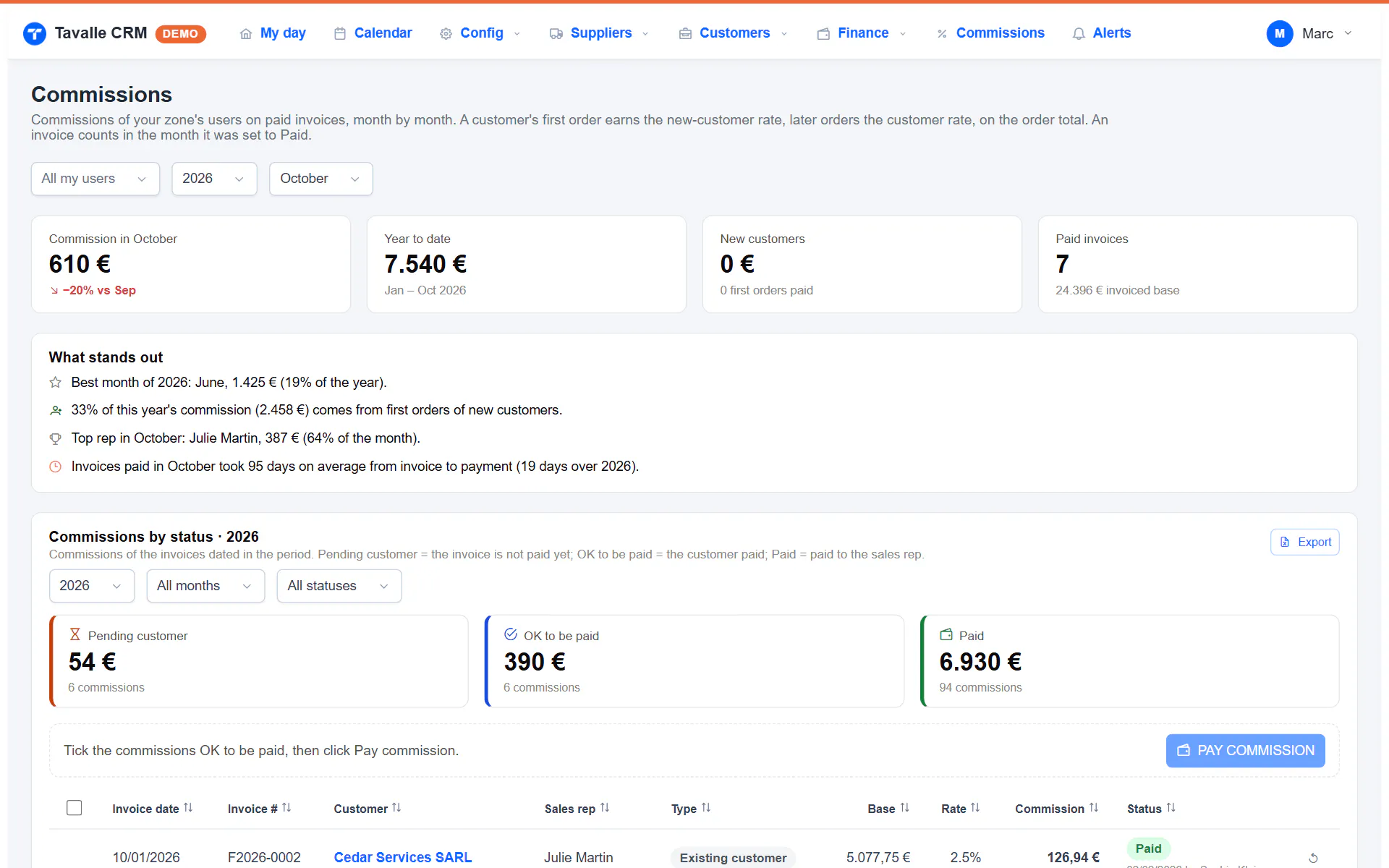The height and width of the screenshot is (868, 1389).
Task: Open the All months filter dropdown
Action: click(205, 586)
